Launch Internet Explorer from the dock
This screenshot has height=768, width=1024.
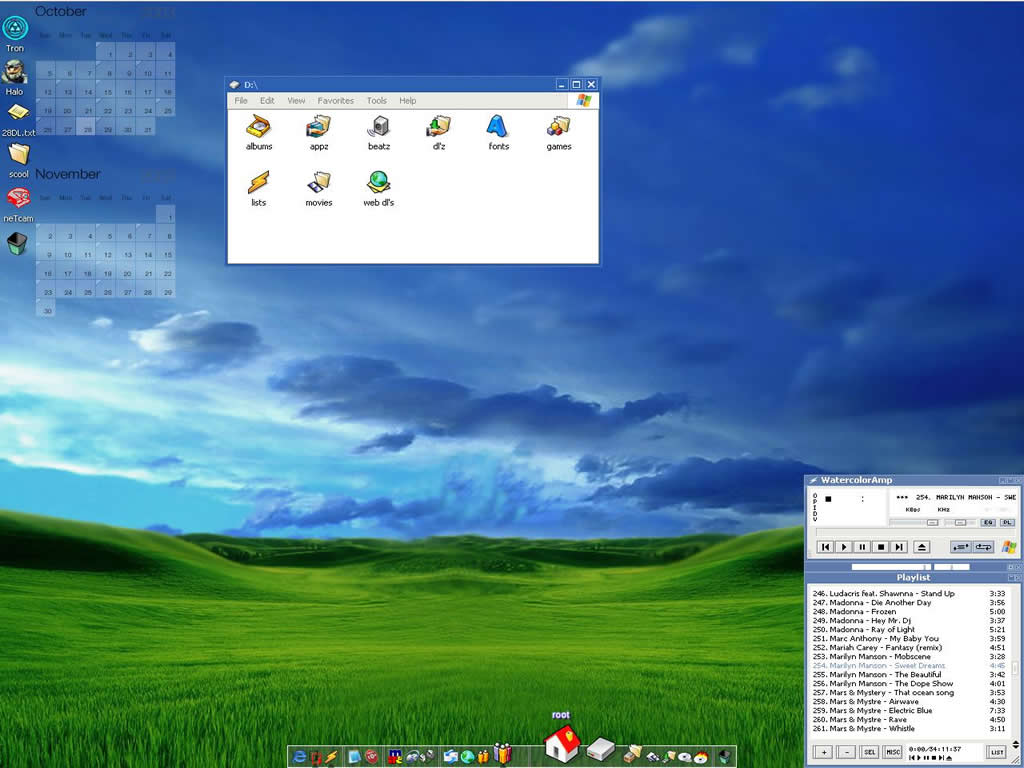pos(299,757)
